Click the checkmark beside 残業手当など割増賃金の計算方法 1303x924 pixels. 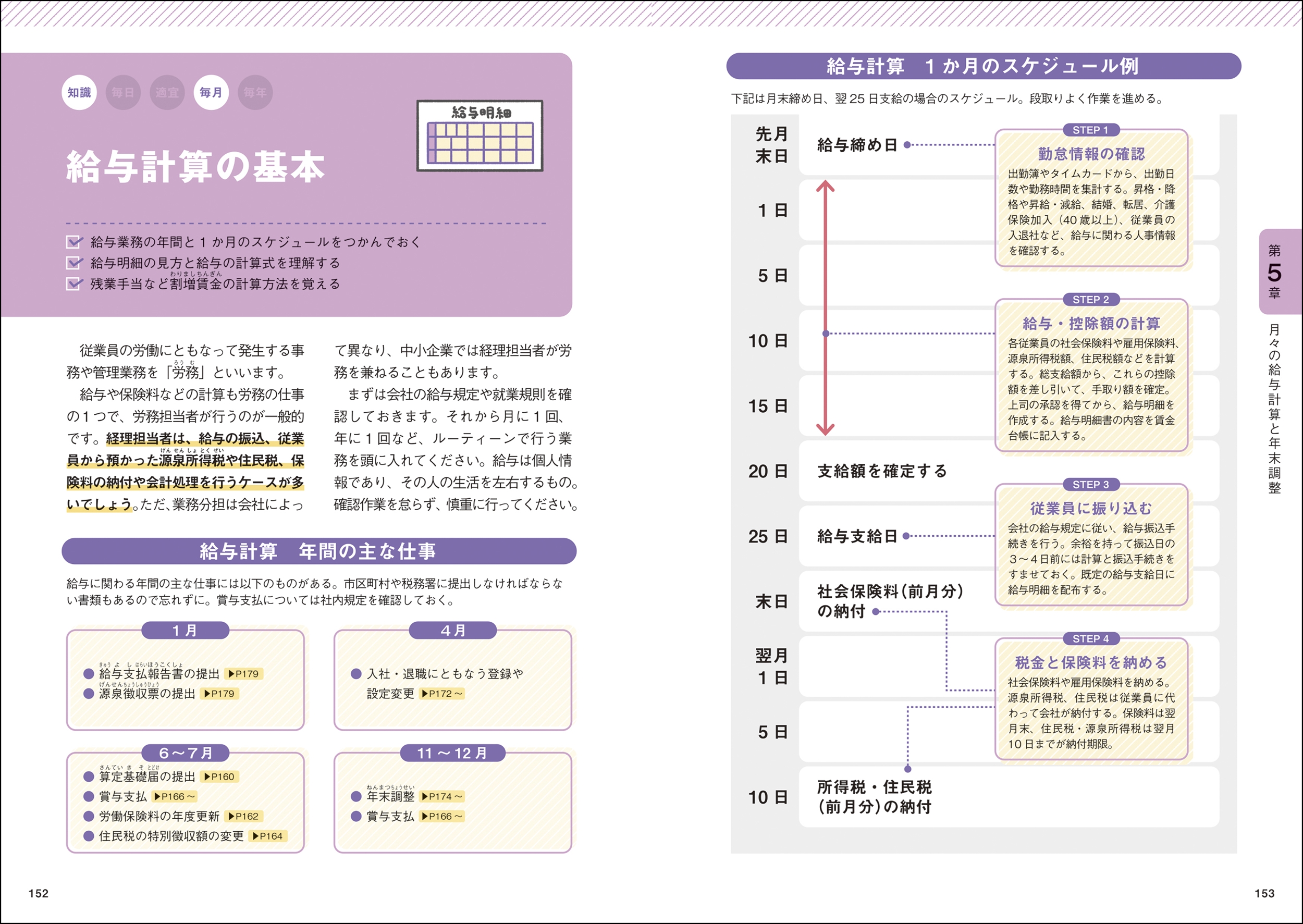tap(75, 284)
